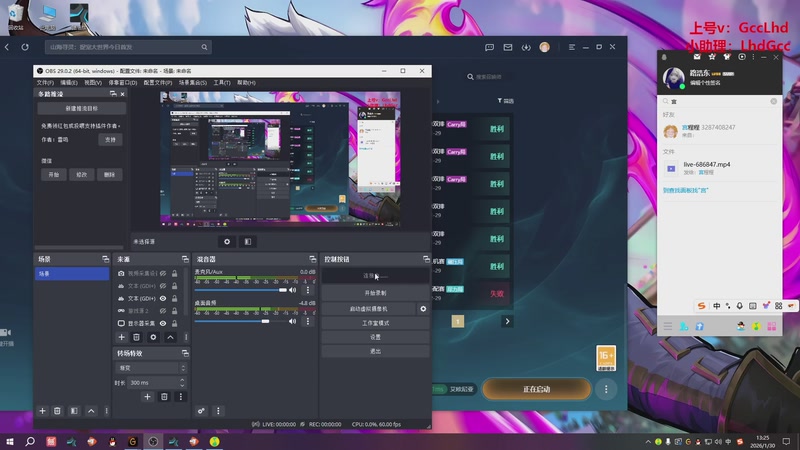Open three-dot menu beside 正在启动 button

click(606, 389)
